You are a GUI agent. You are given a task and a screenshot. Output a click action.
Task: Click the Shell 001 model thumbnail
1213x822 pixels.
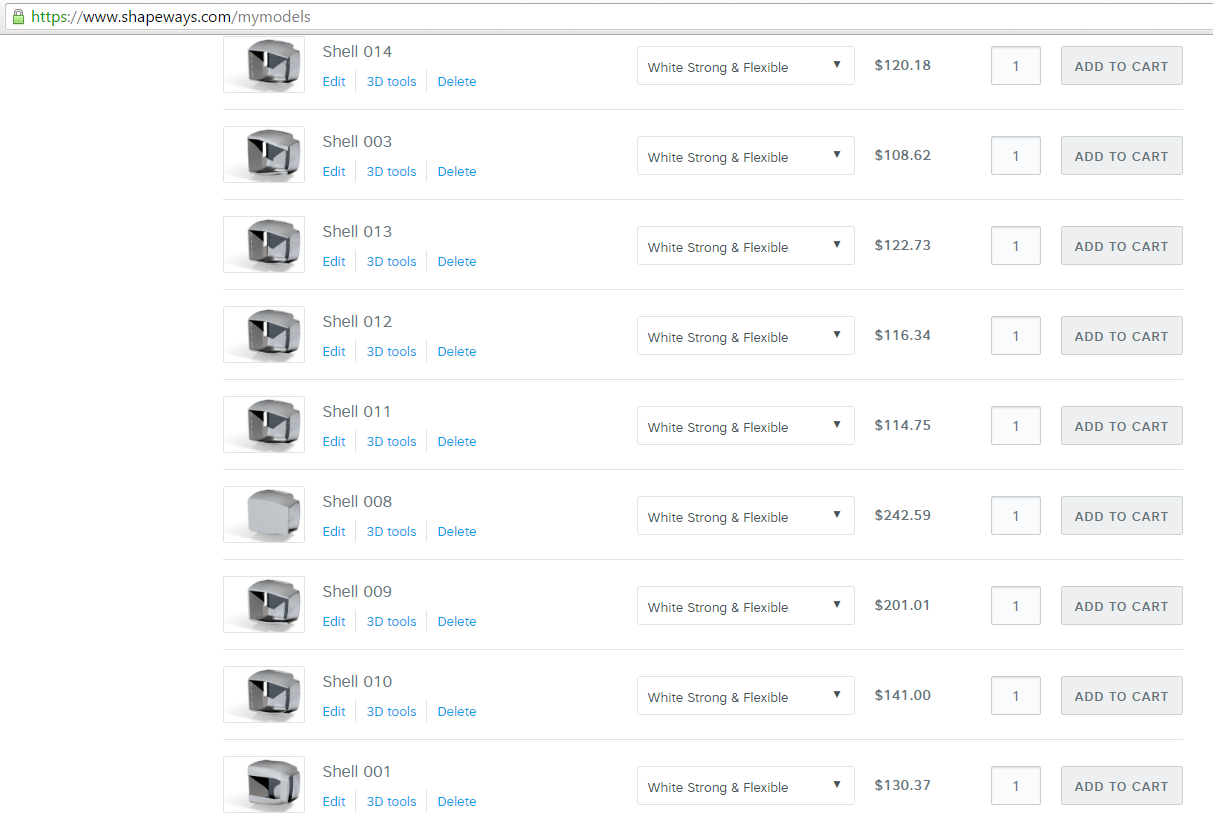(263, 784)
